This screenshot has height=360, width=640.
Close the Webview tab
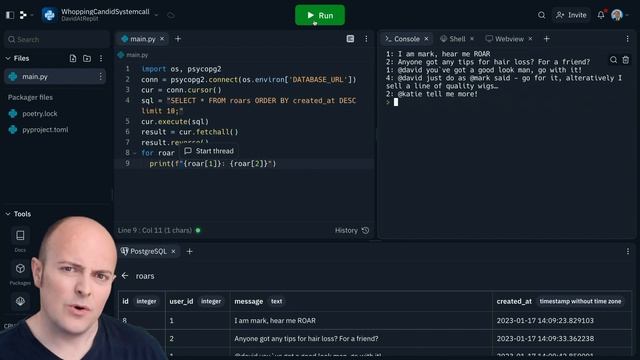531,39
